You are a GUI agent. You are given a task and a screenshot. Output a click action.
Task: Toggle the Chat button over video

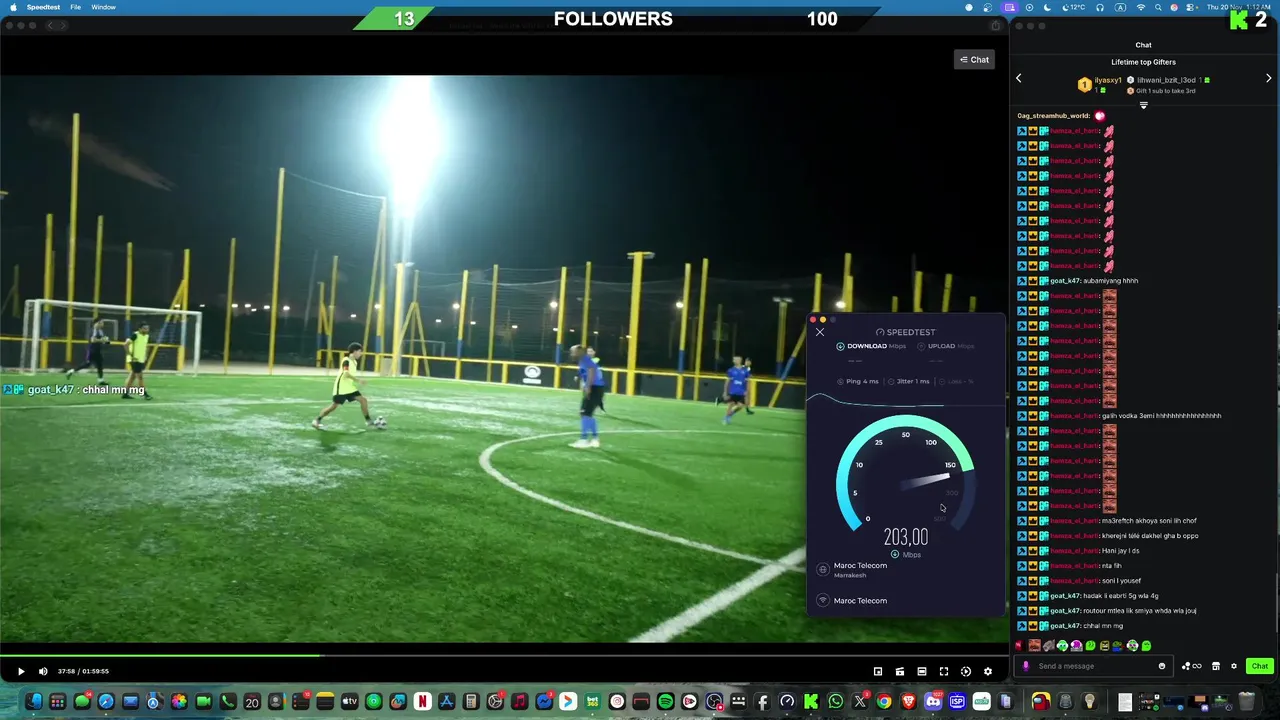coord(974,60)
